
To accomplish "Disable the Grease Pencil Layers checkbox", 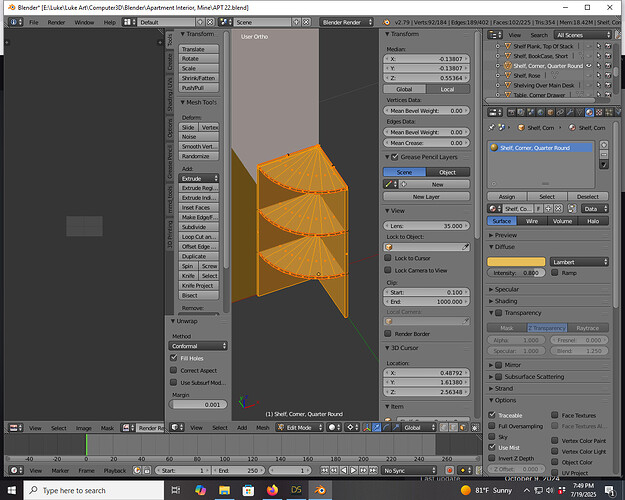I will (395, 157).
